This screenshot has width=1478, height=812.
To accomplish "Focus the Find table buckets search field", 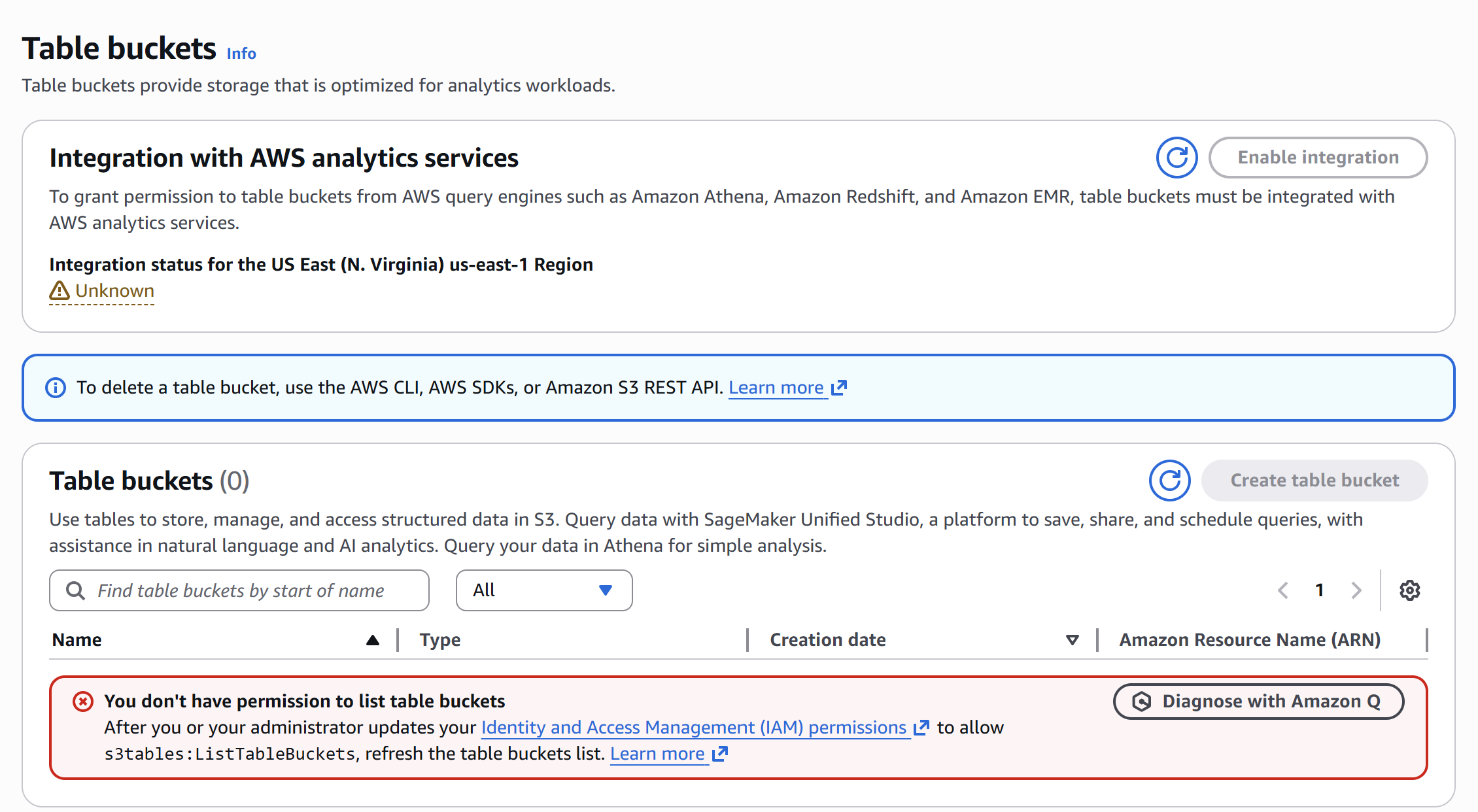I will 239,590.
